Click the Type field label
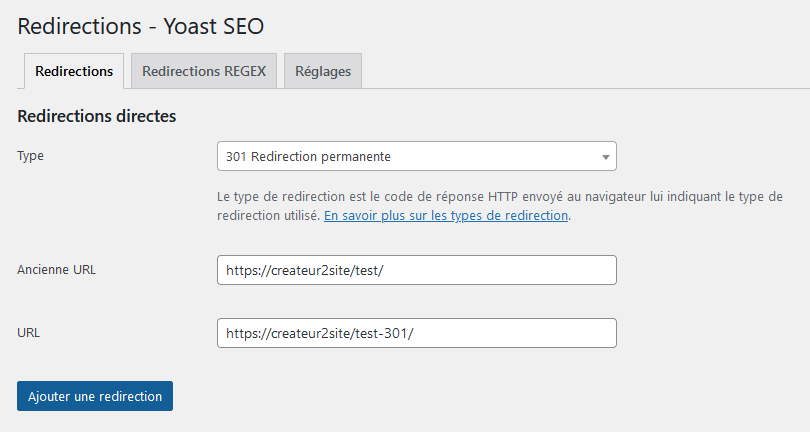Image resolution: width=810 pixels, height=432 pixels. 31,156
